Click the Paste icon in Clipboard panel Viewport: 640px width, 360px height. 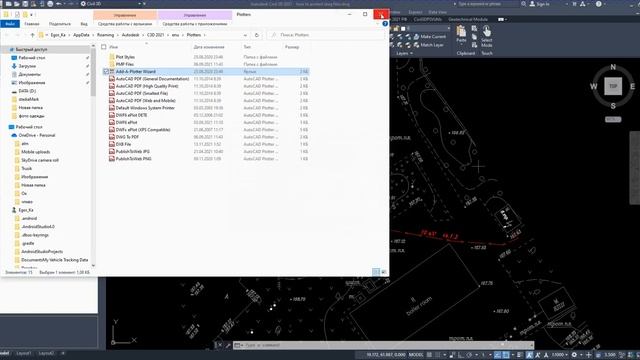point(461,31)
